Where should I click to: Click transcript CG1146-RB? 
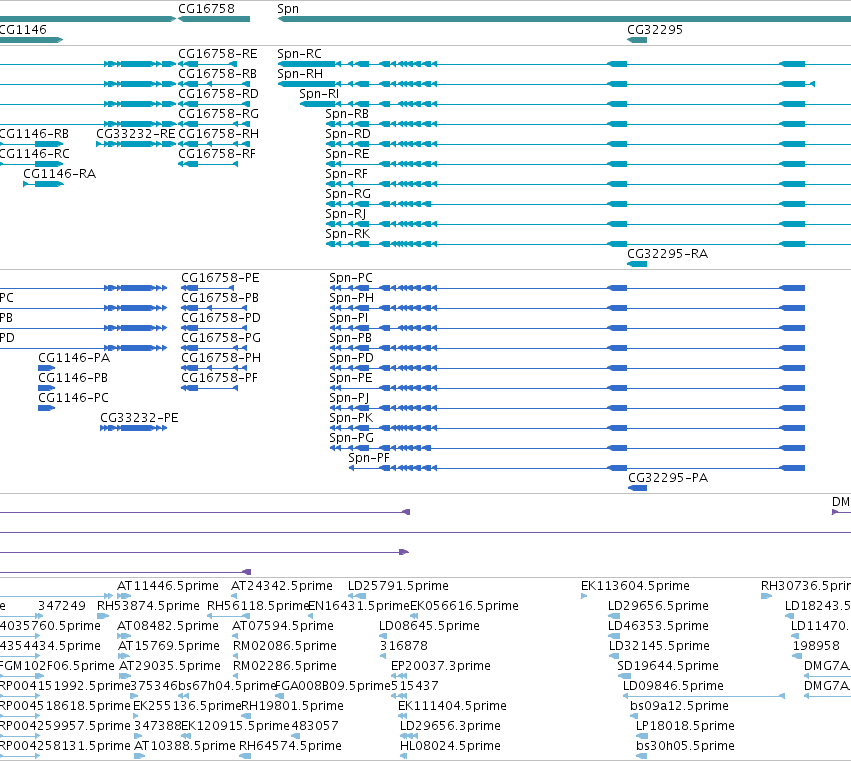pos(34,134)
